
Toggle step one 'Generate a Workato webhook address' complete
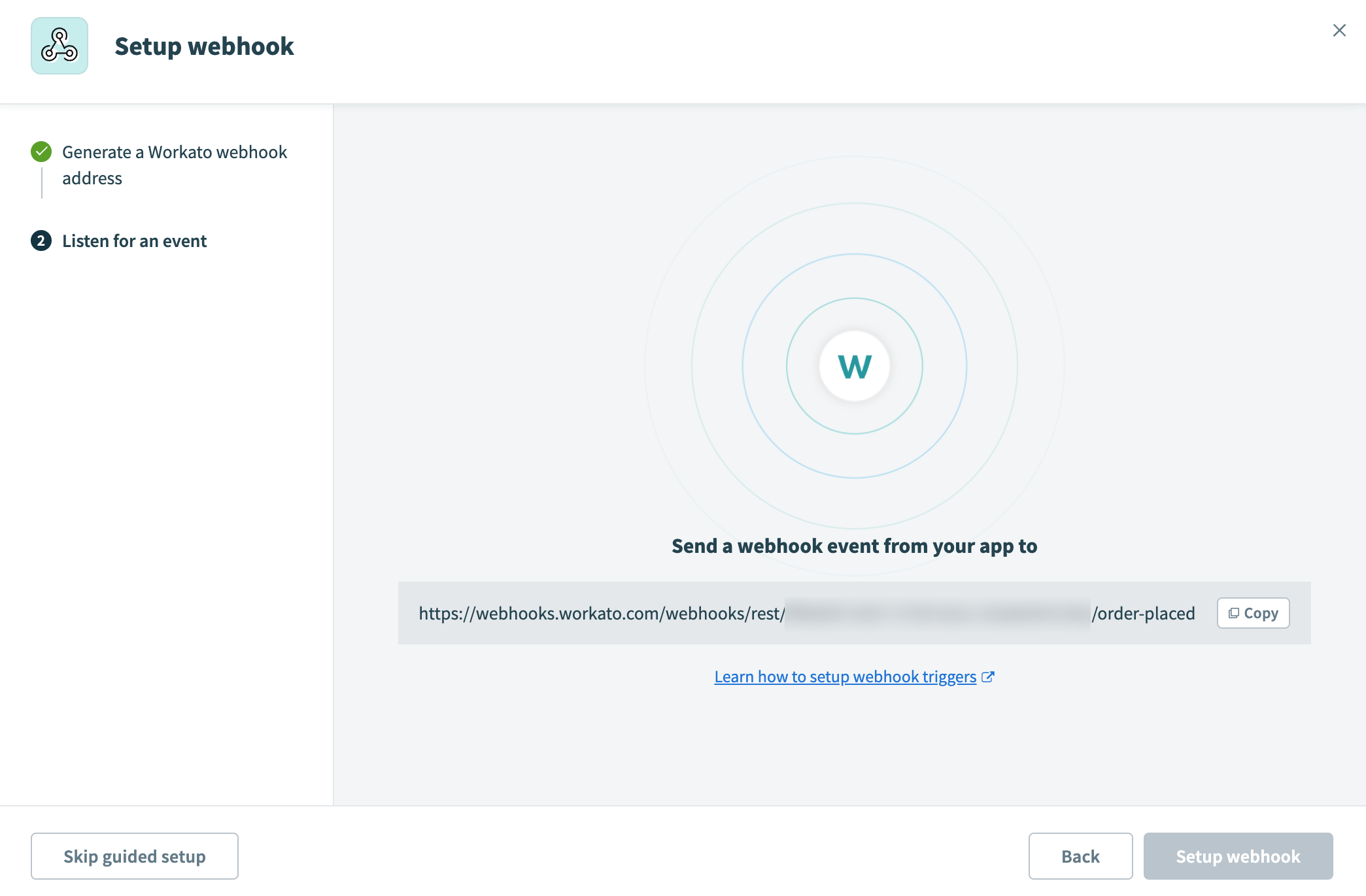click(x=174, y=164)
